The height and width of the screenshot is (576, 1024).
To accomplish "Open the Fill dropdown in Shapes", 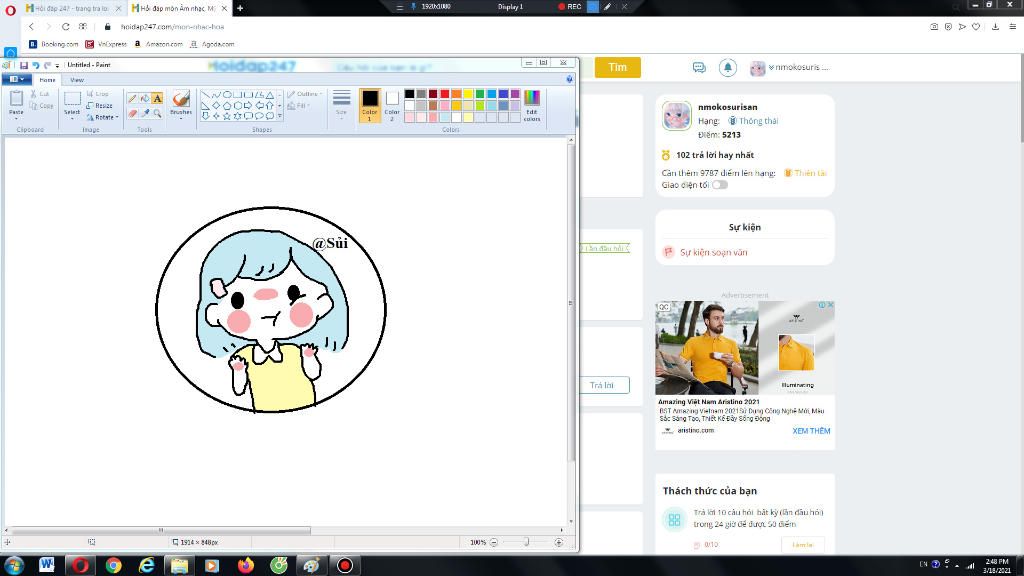I will (298, 105).
